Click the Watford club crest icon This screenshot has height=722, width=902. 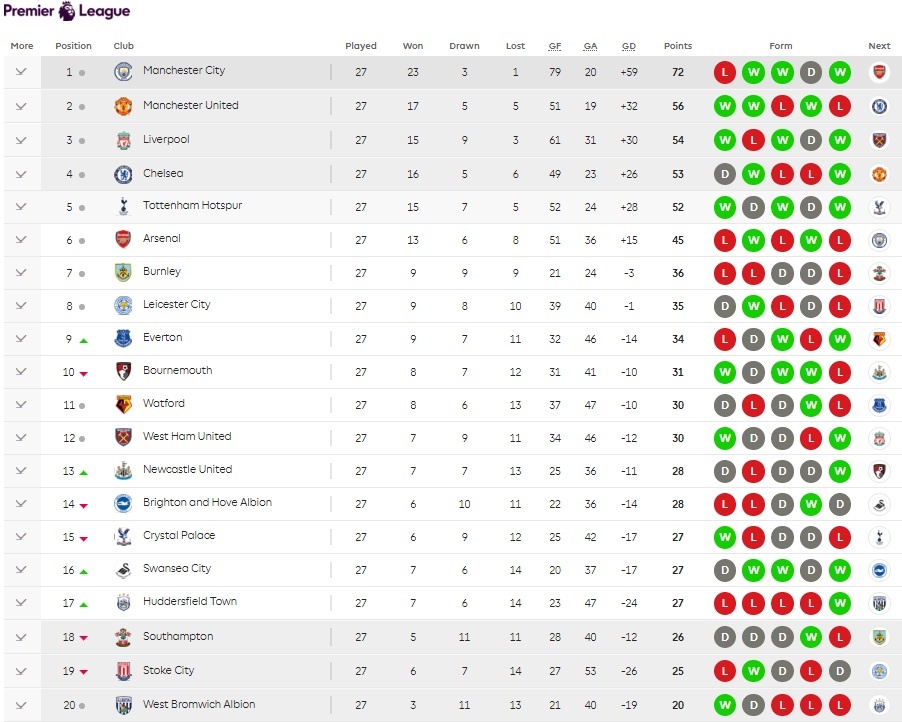123,404
